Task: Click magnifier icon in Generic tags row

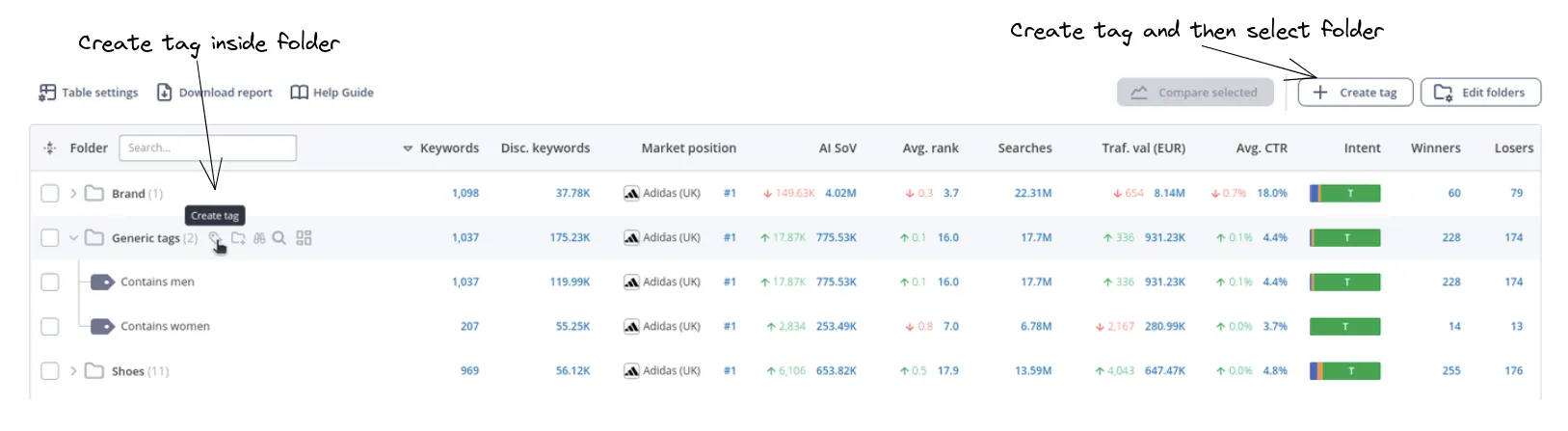Action: (279, 238)
